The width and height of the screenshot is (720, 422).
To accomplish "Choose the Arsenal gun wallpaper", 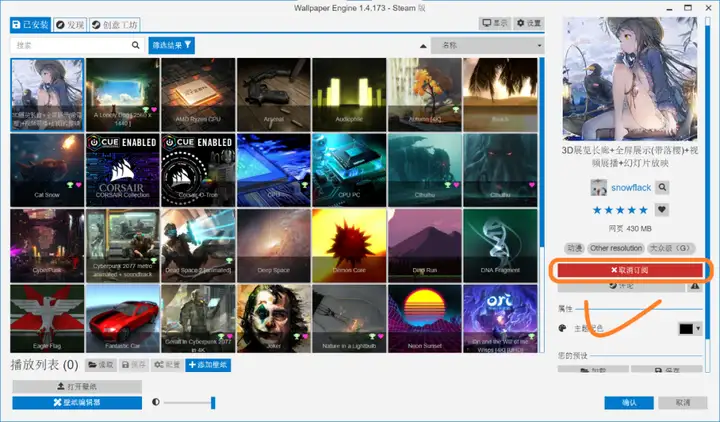I will 274,95.
